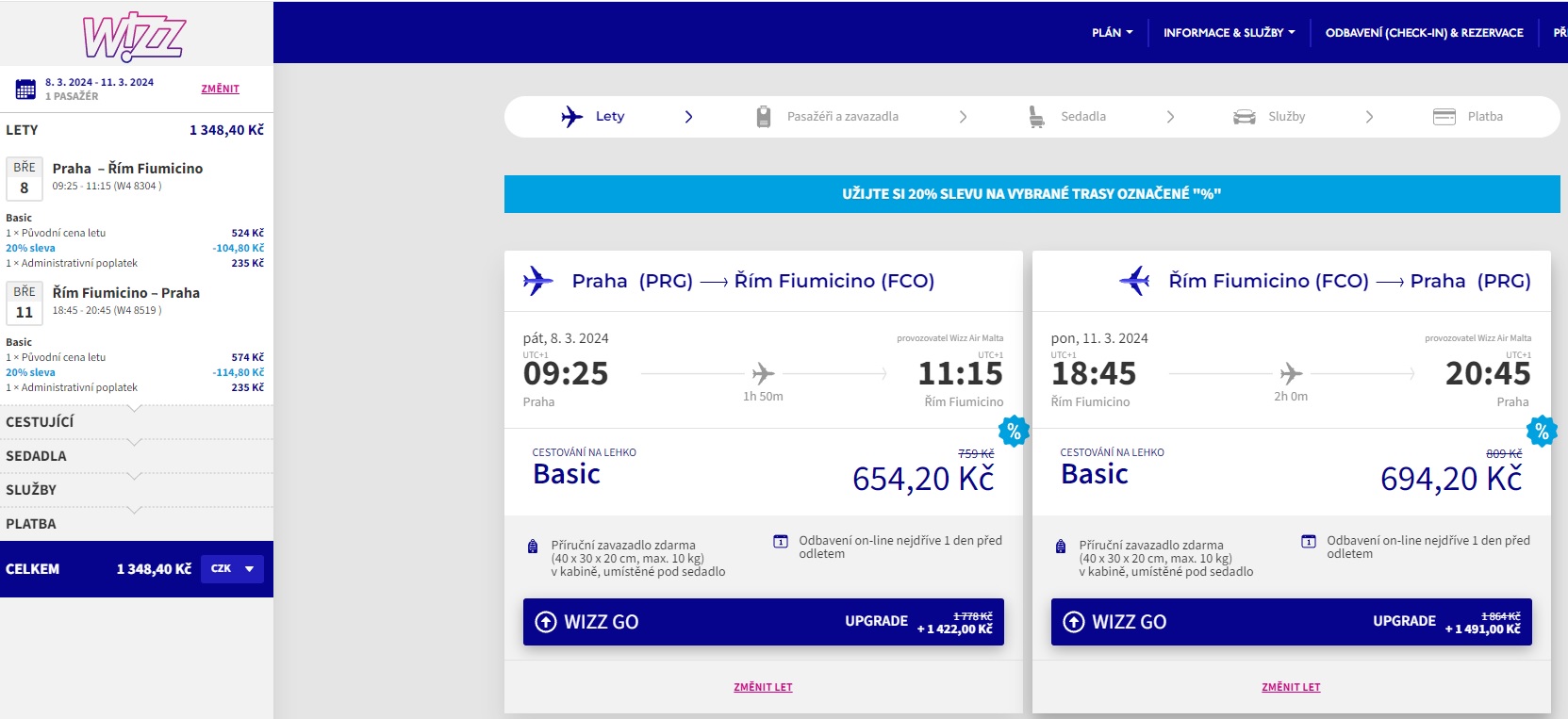Viewport: 1568px width, 719px height.
Task: Click the check-in calendar icon on the return fare
Action: [x=1309, y=541]
